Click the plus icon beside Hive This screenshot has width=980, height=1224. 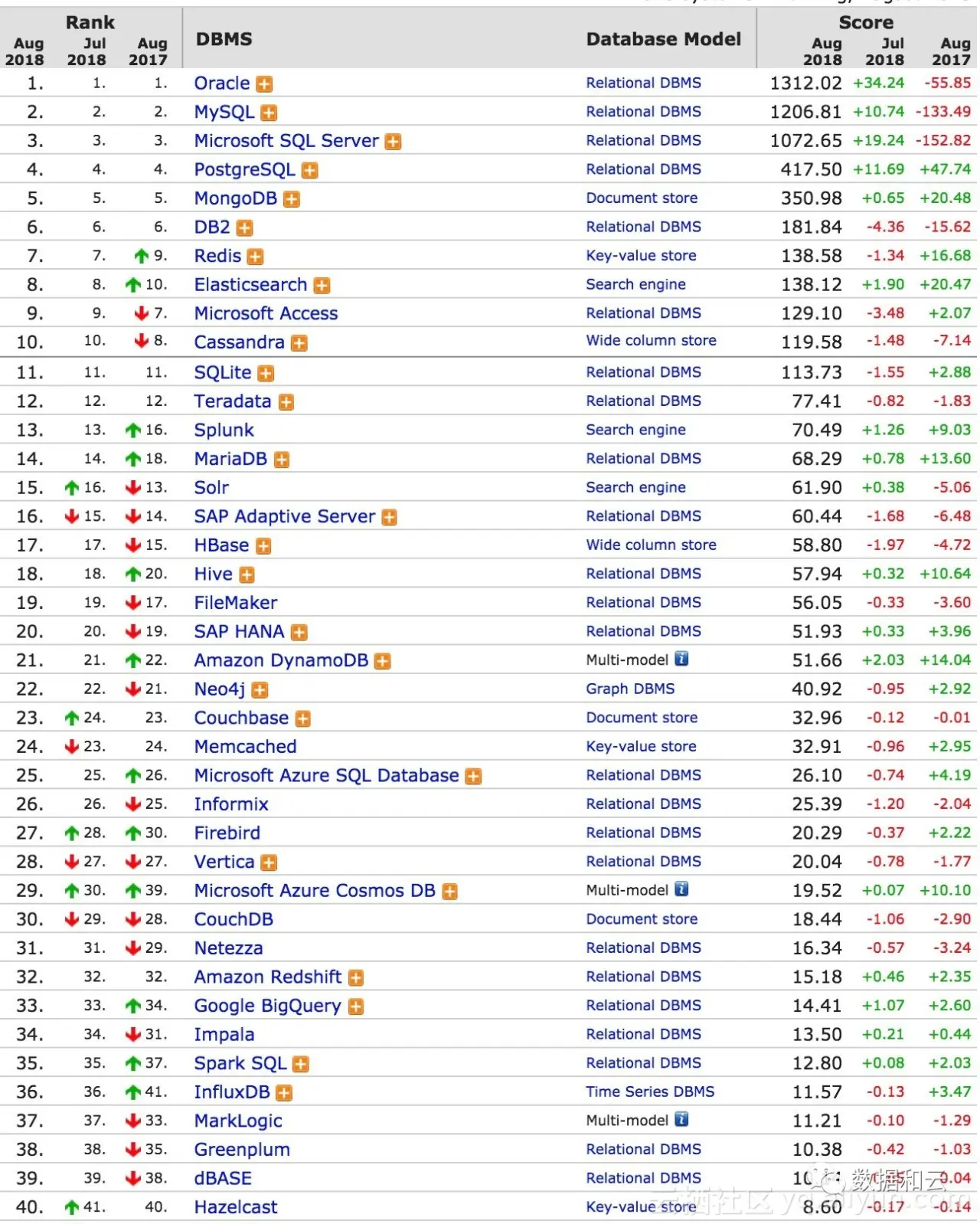(x=247, y=575)
